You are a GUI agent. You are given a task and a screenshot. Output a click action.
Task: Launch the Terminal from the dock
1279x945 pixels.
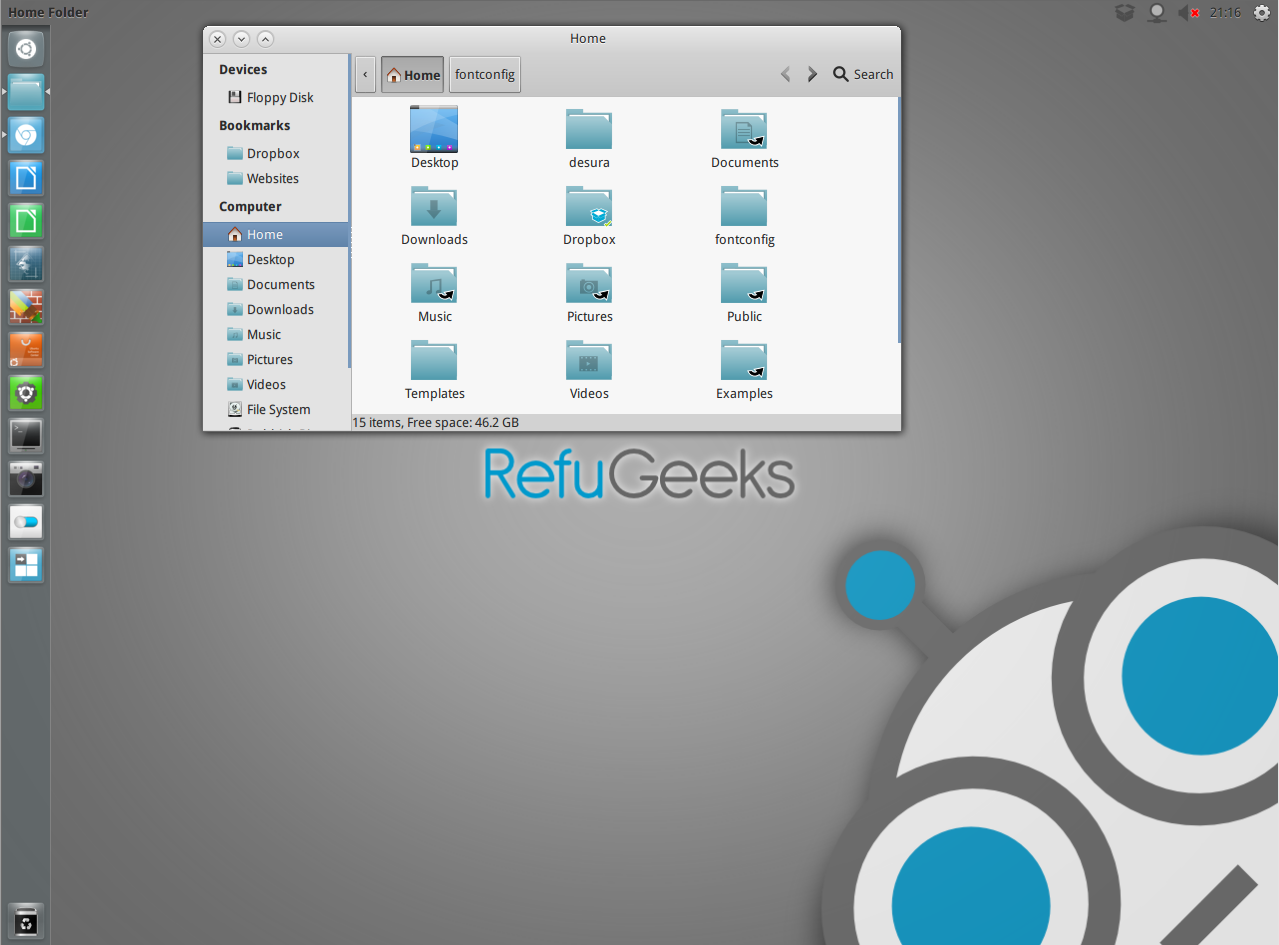(x=26, y=436)
